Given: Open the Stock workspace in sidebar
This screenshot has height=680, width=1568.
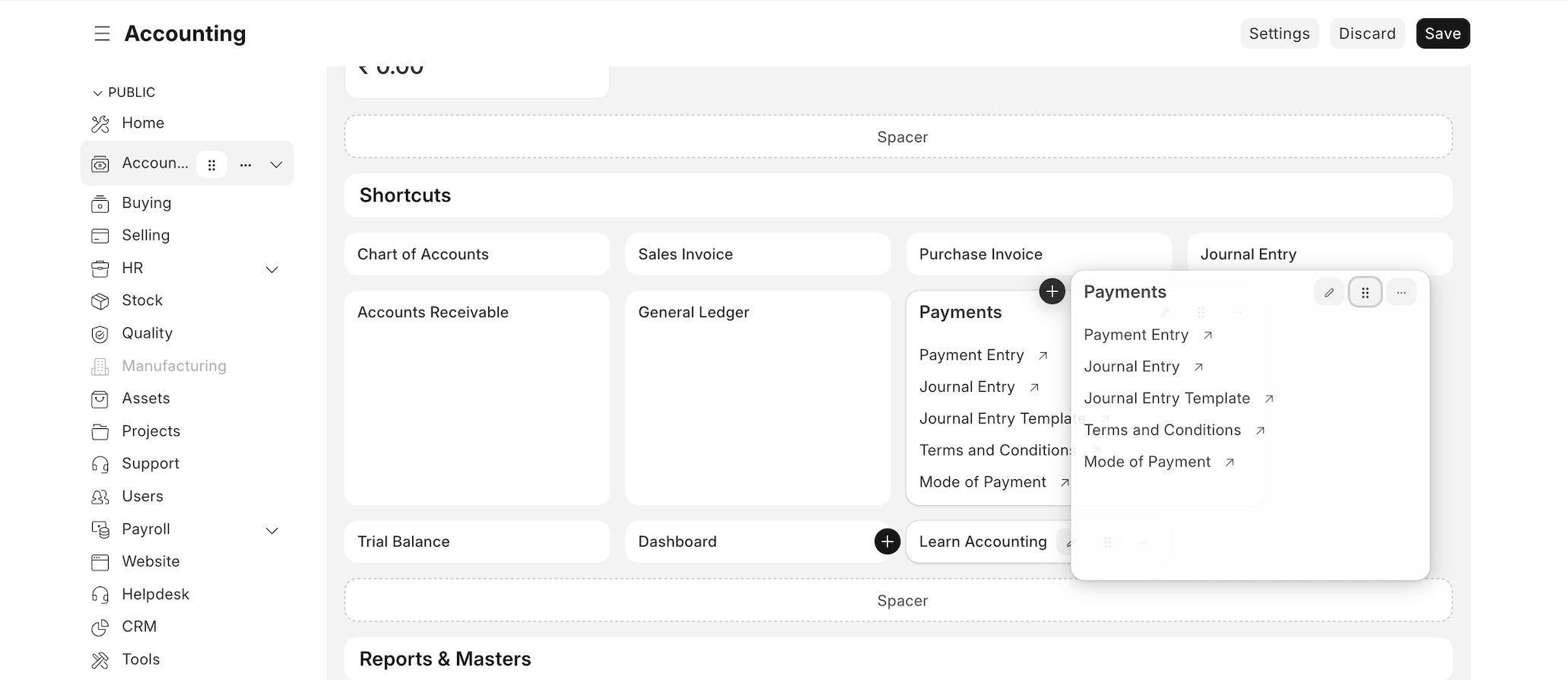Looking at the screenshot, I should coord(142,300).
